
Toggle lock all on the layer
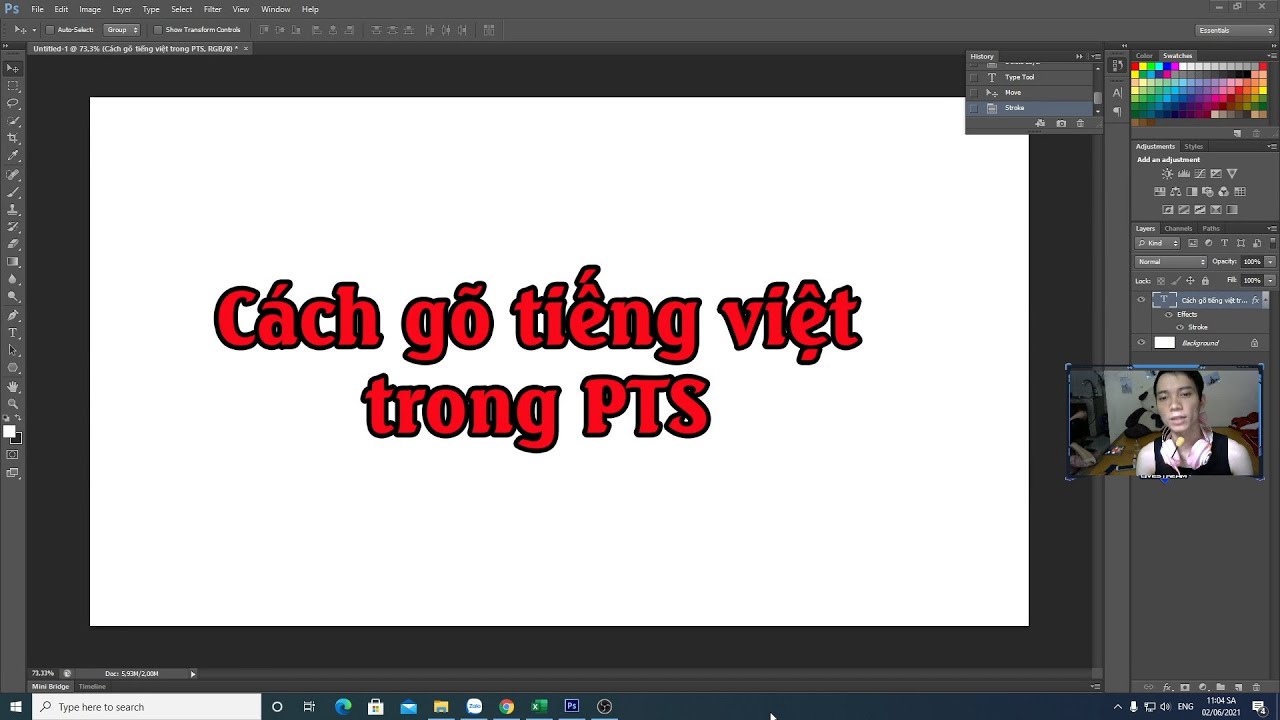click(1205, 281)
